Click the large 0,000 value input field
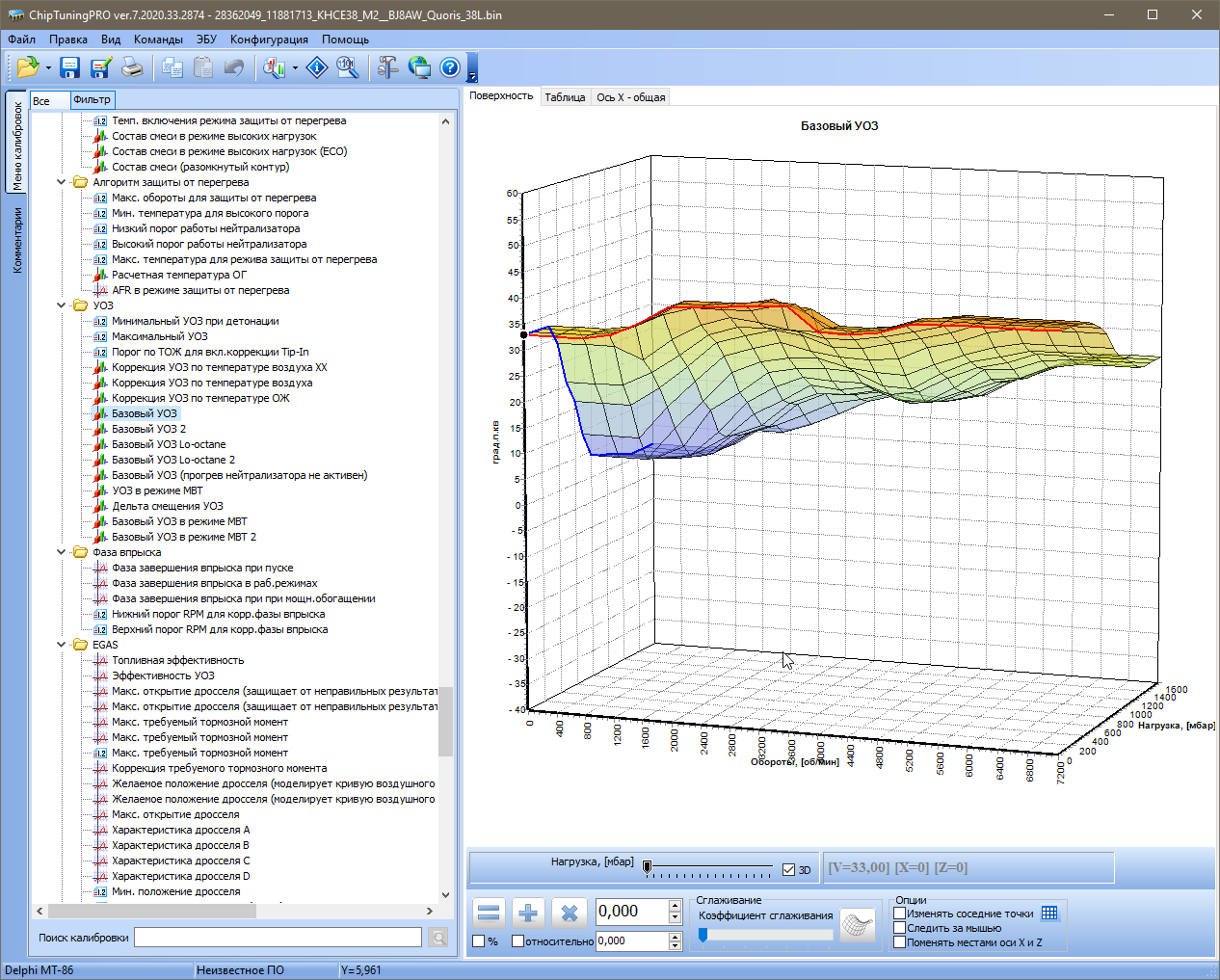This screenshot has height=980, width=1220. 631,912
